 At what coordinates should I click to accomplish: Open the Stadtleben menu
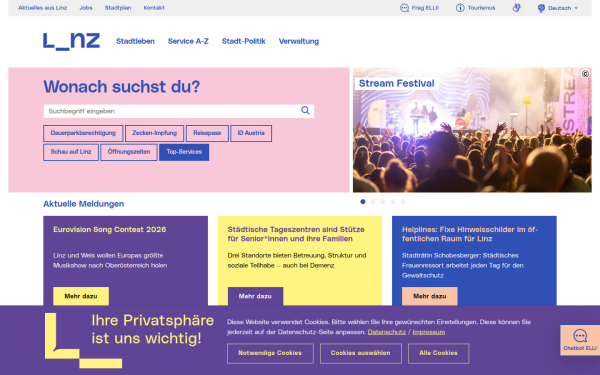(x=135, y=41)
